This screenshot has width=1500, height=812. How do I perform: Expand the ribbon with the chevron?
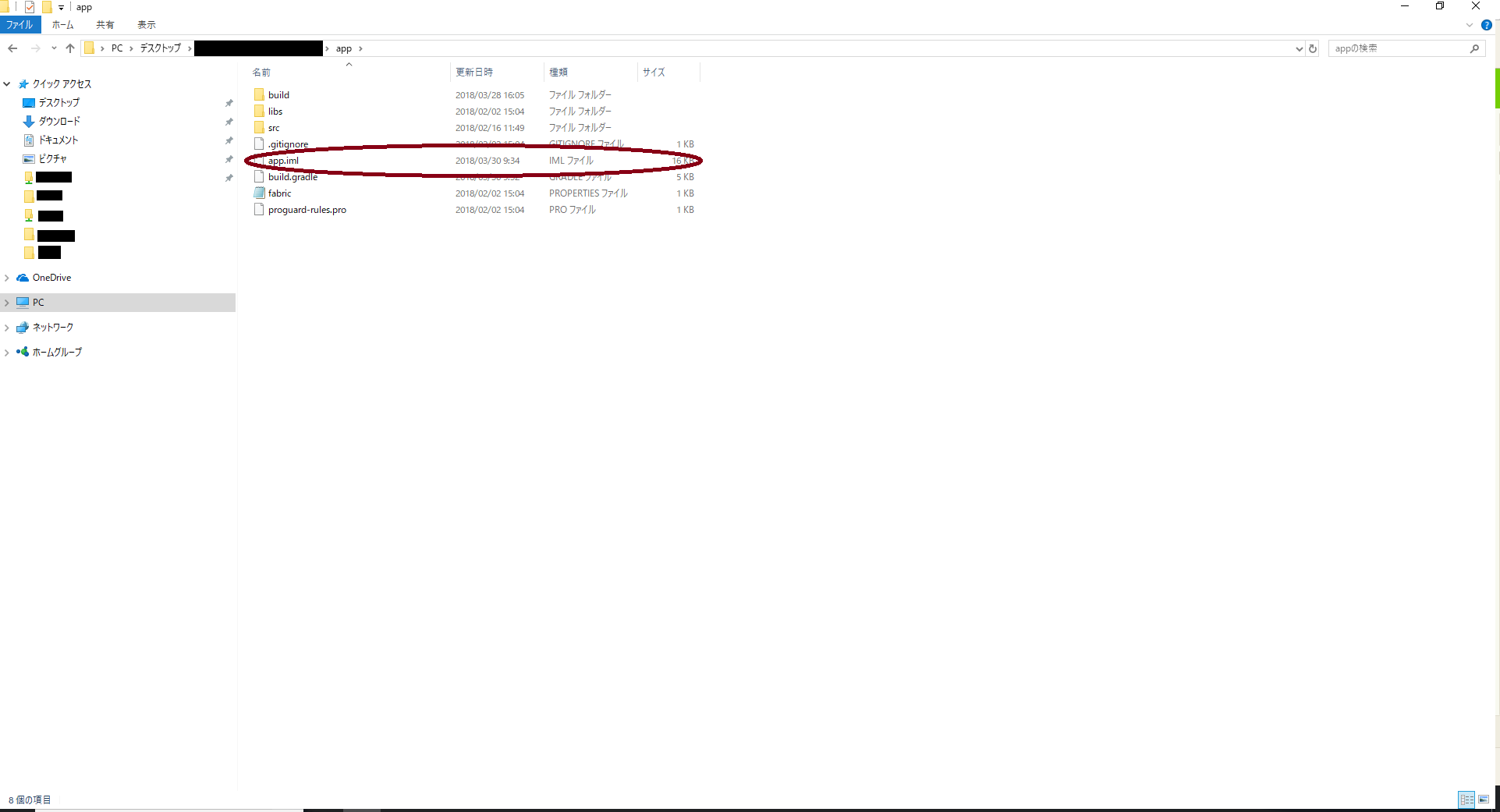(1470, 25)
